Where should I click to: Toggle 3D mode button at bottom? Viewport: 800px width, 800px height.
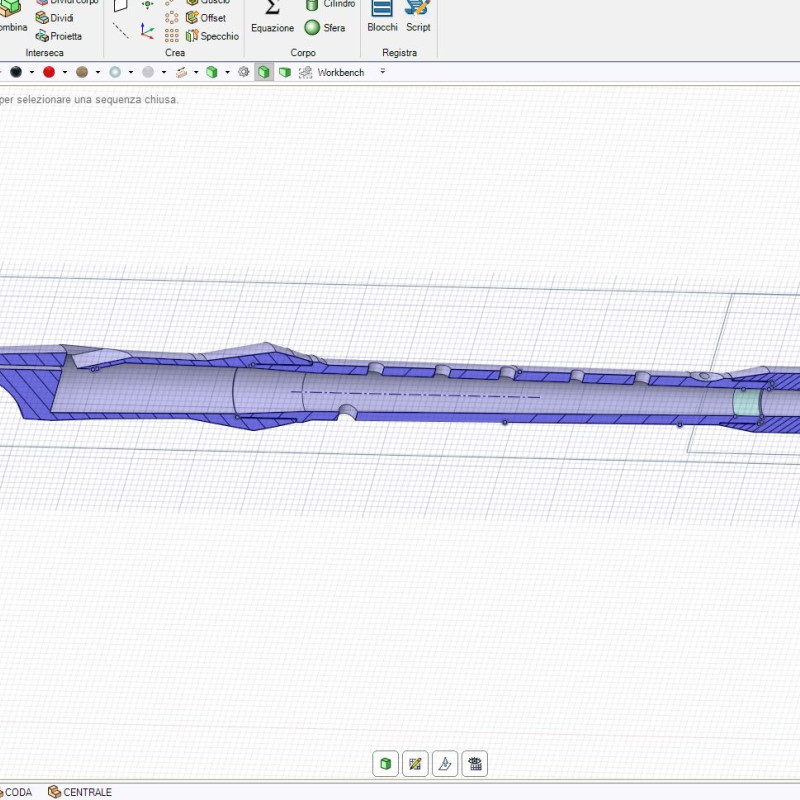(385, 764)
